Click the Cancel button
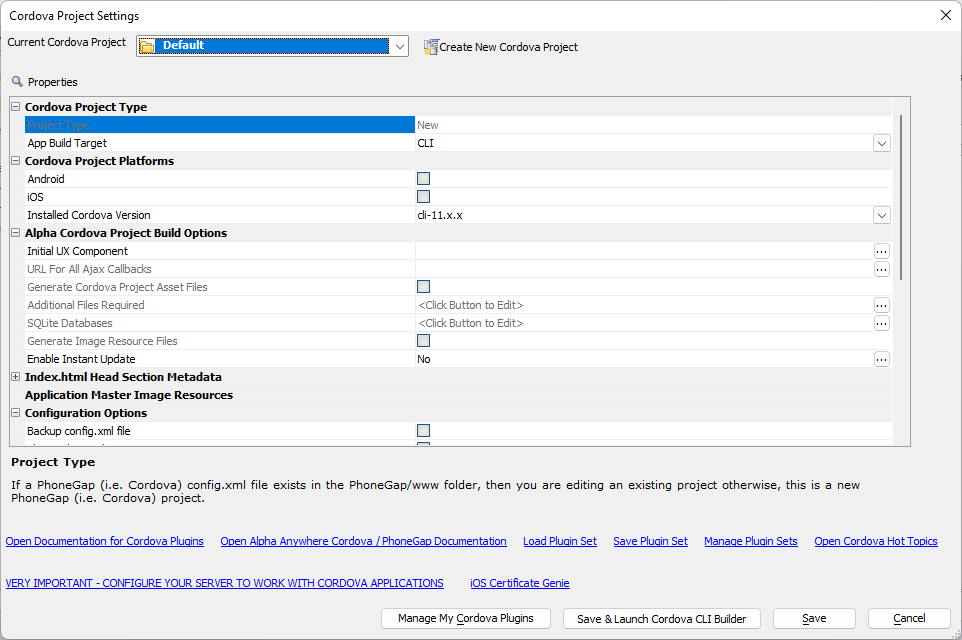This screenshot has height=640, width=962. point(909,619)
